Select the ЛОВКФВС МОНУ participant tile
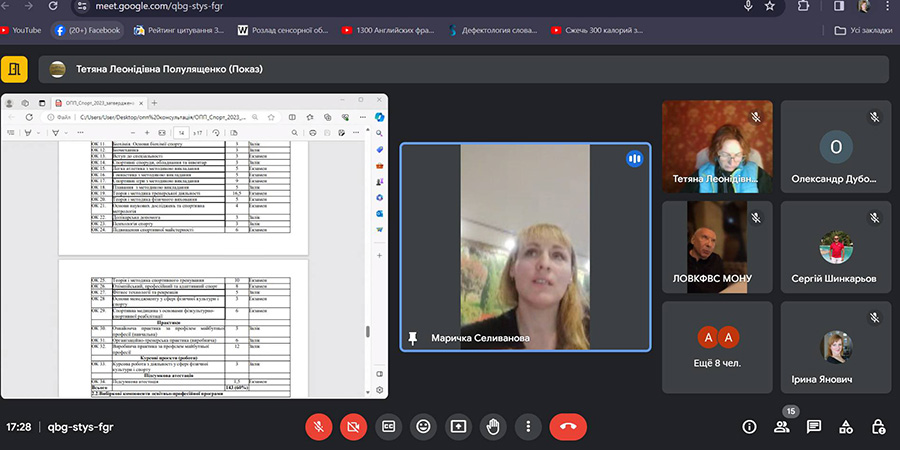Image resolution: width=900 pixels, height=450 pixels. point(717,247)
